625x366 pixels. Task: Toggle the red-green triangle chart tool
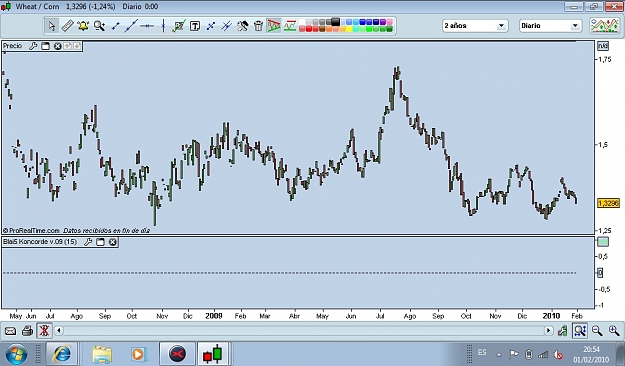tap(274, 26)
